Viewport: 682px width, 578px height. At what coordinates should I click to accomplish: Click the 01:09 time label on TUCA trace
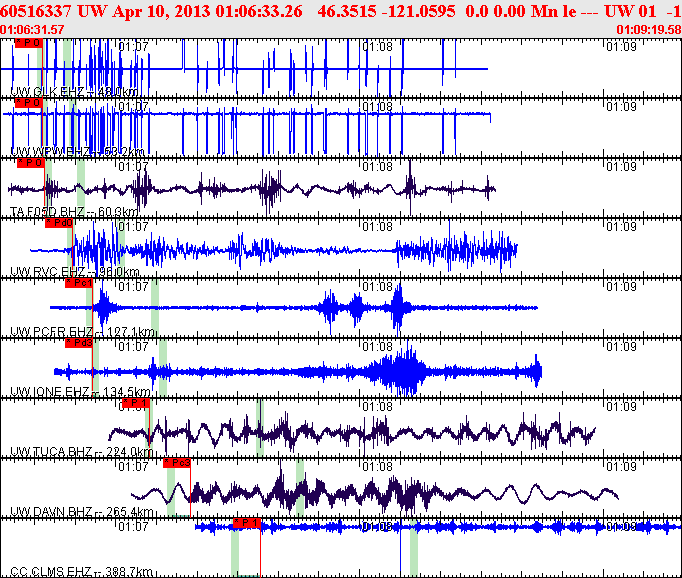pyautogui.click(x=622, y=406)
